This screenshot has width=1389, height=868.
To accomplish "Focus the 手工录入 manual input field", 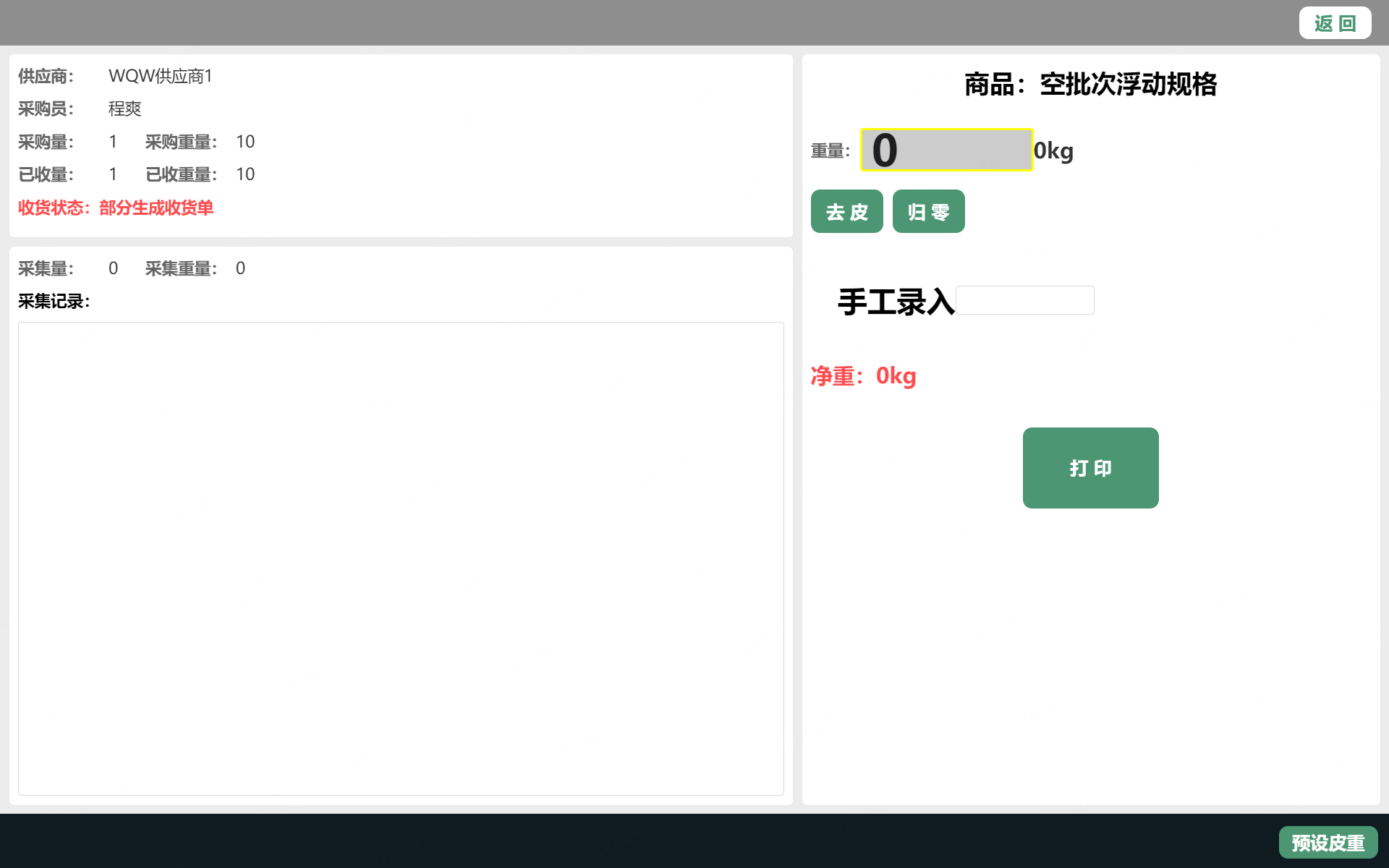I will click(x=1024, y=300).
